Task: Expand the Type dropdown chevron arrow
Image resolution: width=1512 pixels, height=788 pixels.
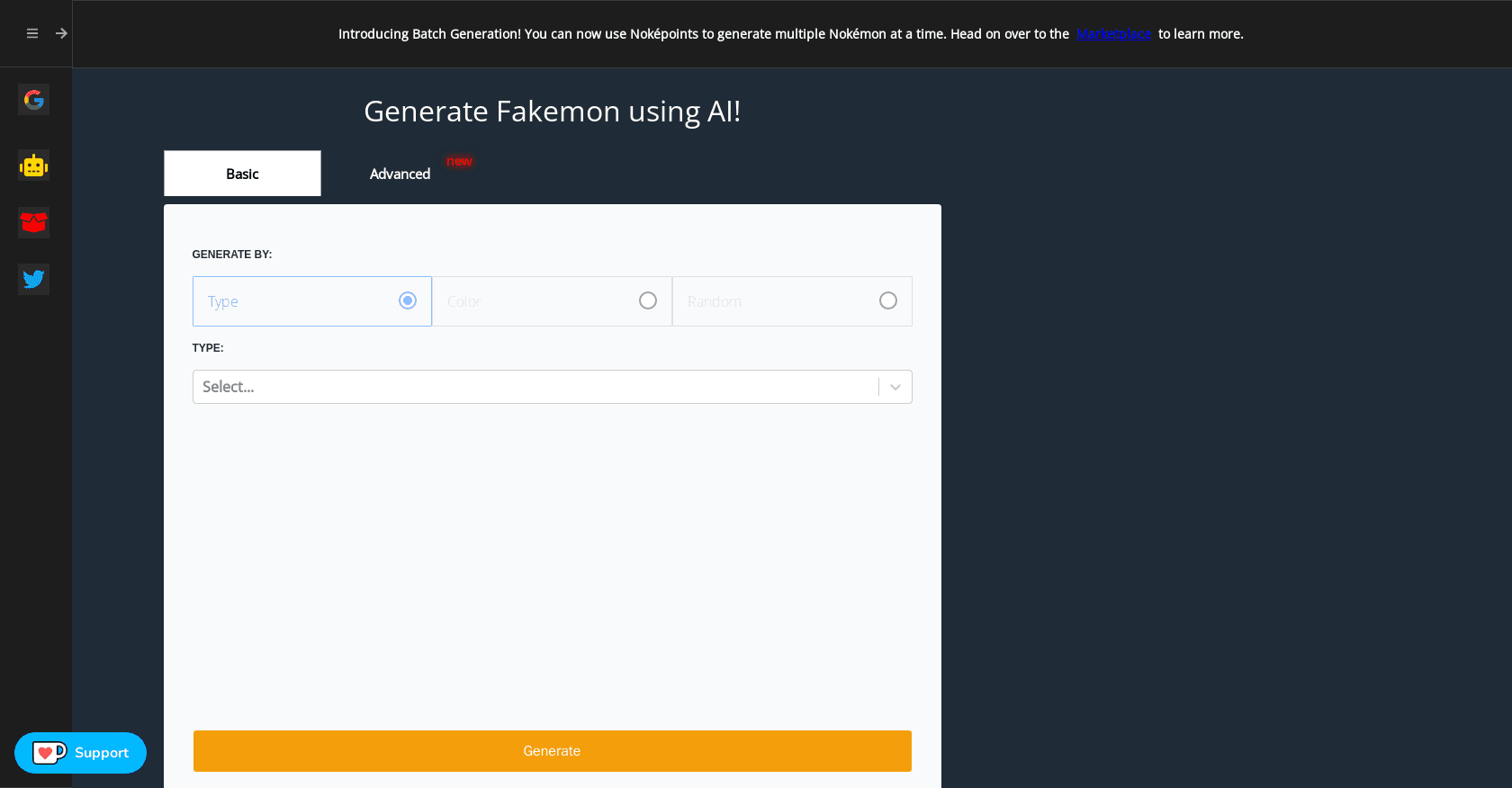Action: click(x=895, y=387)
